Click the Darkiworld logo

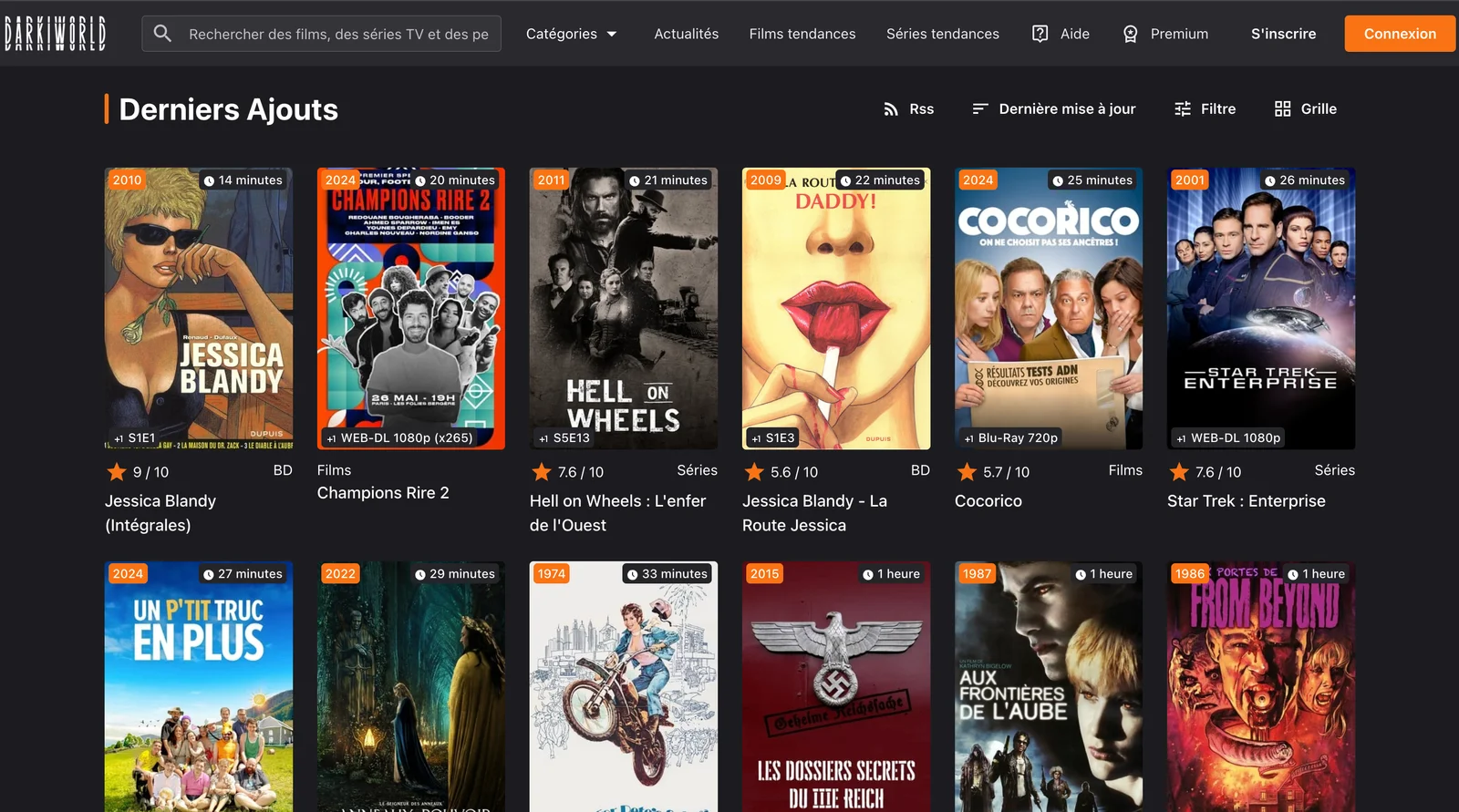[55, 34]
